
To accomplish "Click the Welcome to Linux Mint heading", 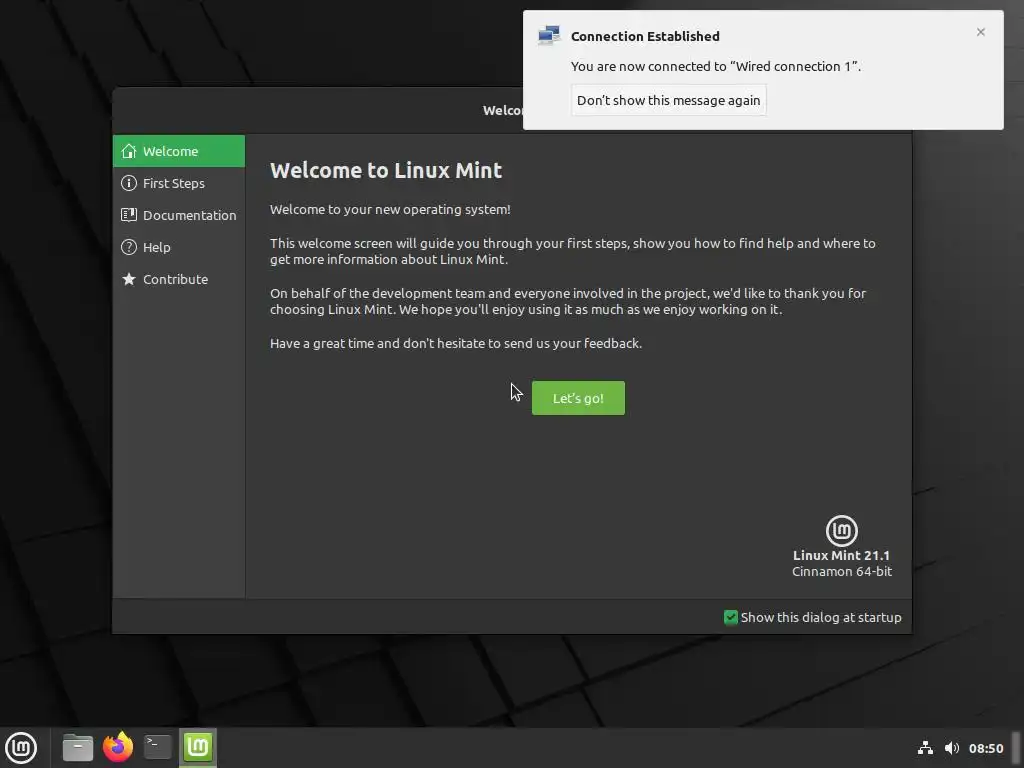I will [386, 170].
